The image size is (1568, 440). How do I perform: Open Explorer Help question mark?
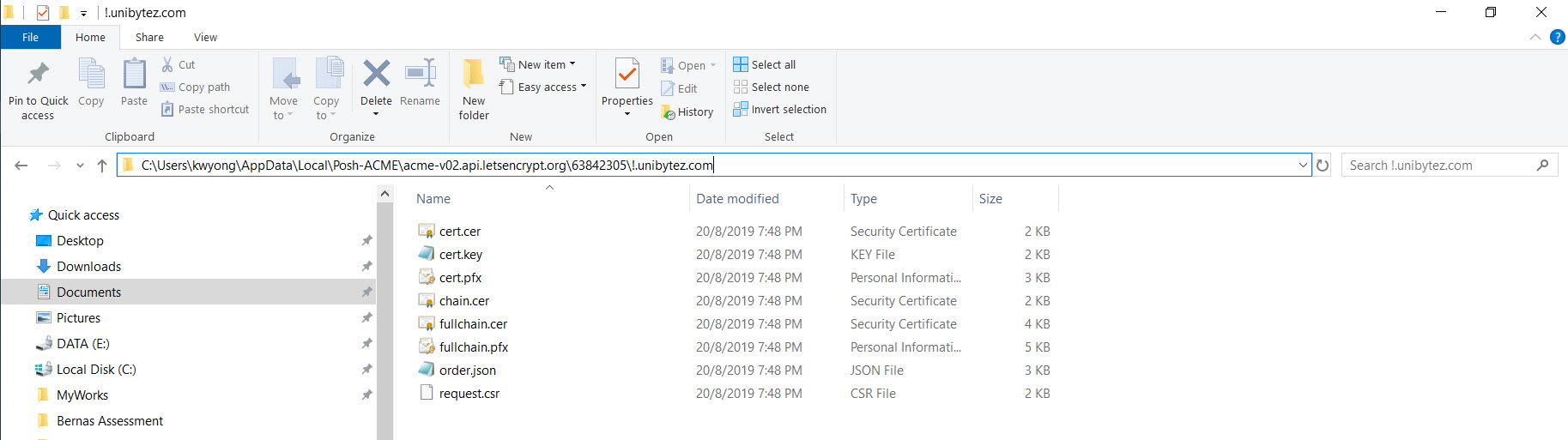(x=1557, y=37)
